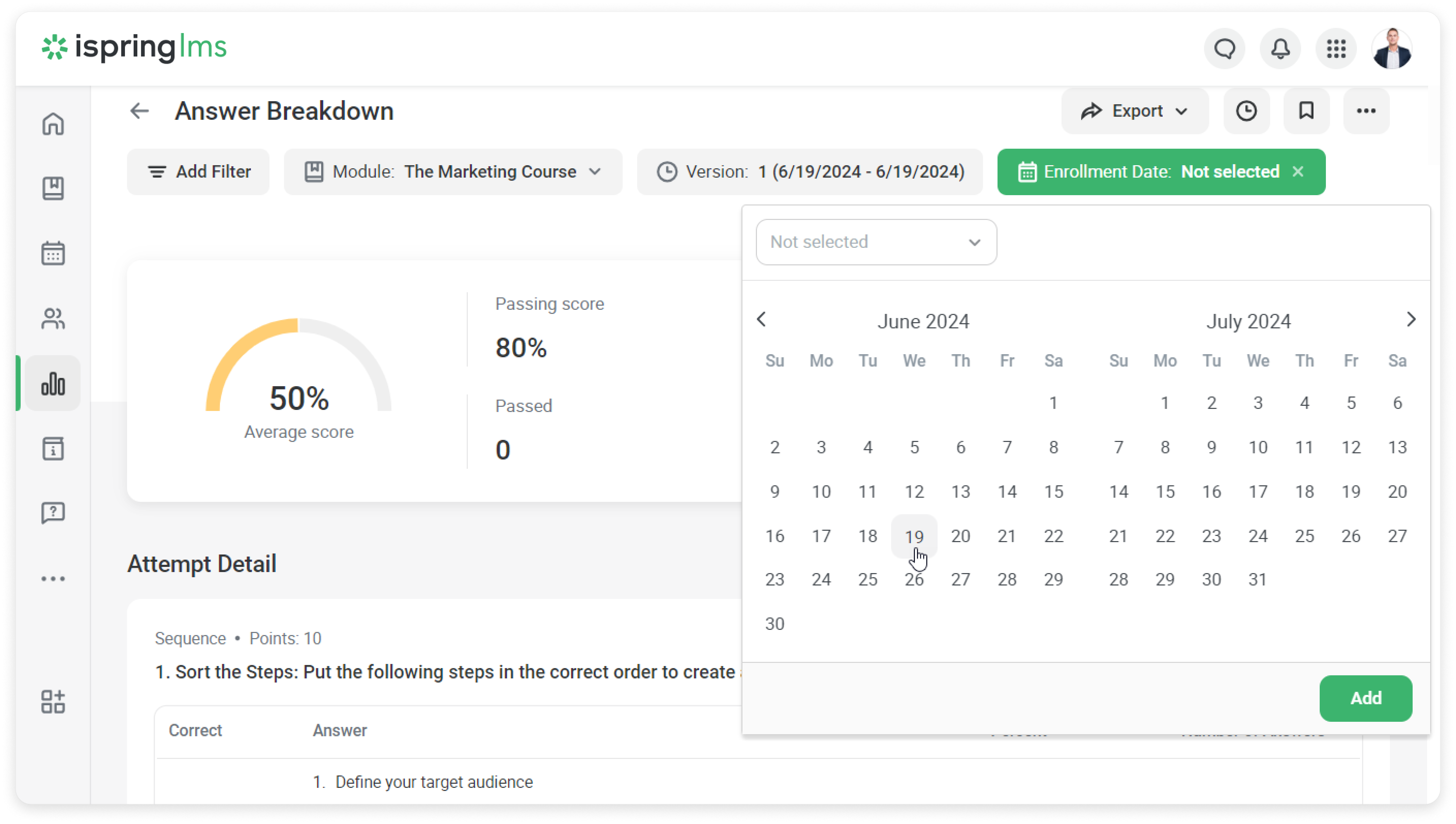
Task: Go to next month in calendar
Action: [1411, 319]
